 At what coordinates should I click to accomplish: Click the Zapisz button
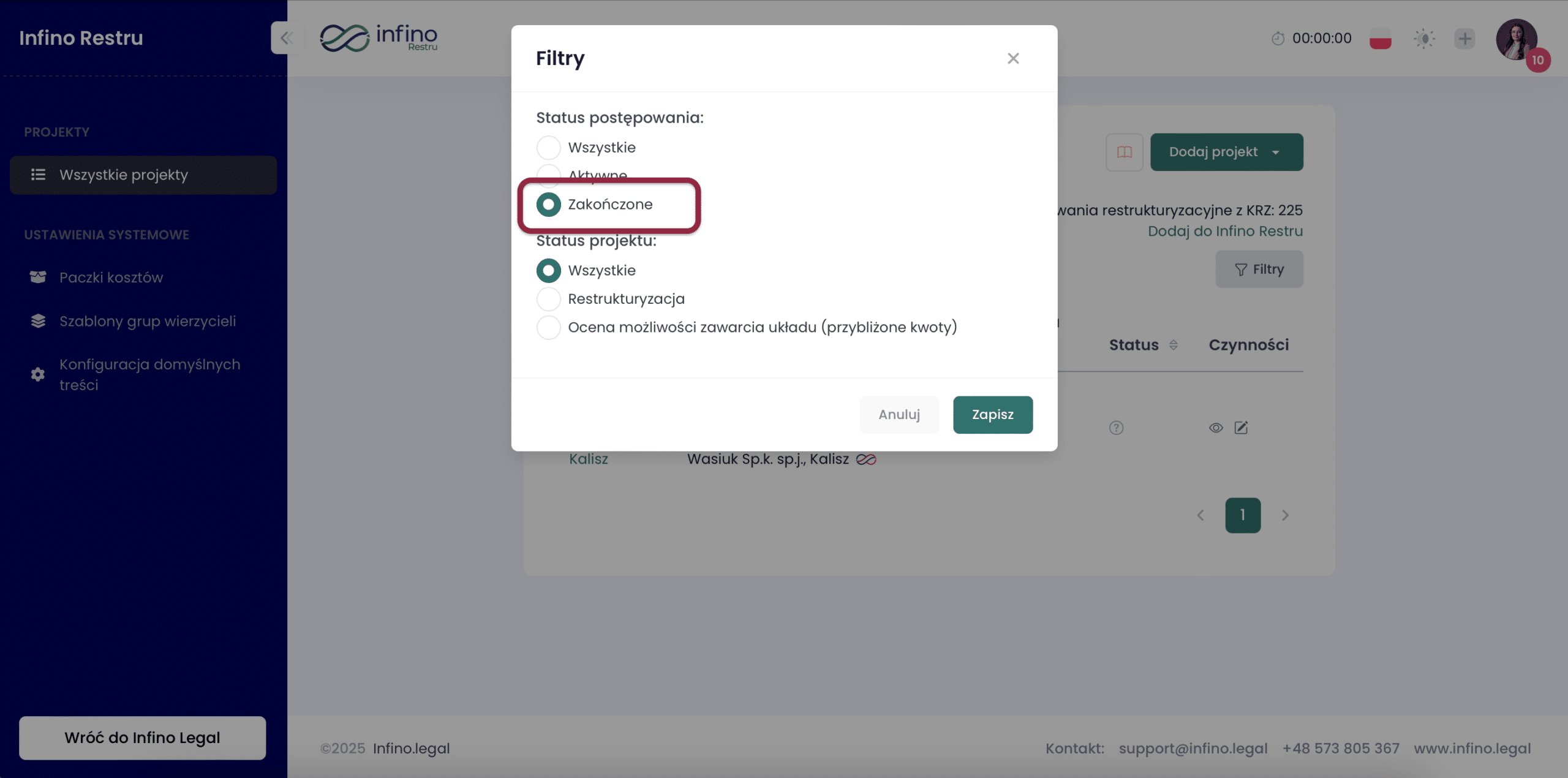993,415
